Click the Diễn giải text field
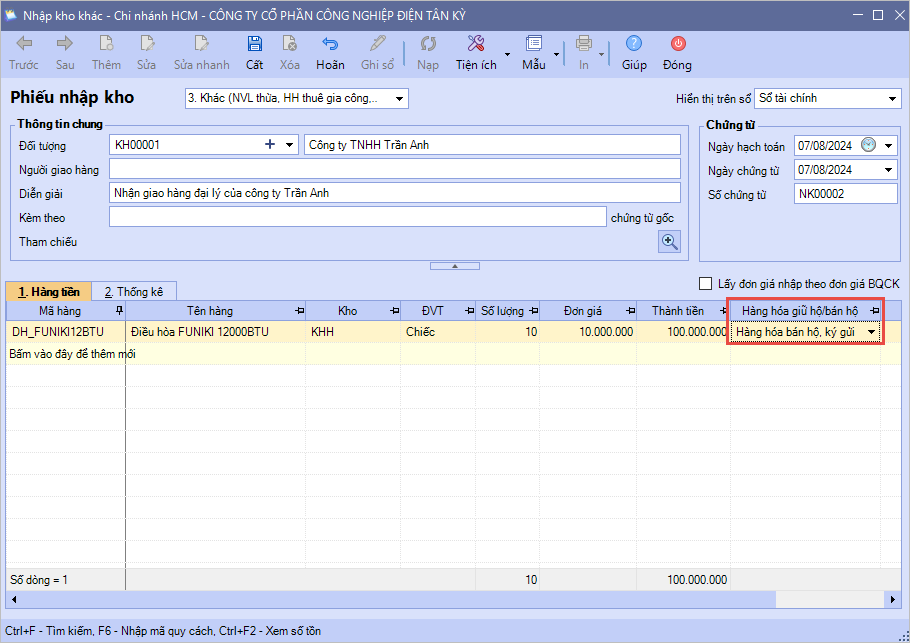Screen dimensions: 910x643 394,193
